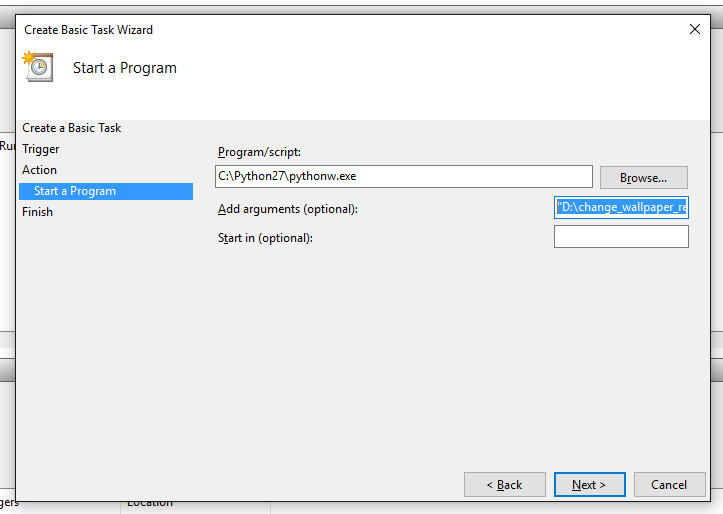Cancel the Create Basic Task Wizard

(x=669, y=485)
